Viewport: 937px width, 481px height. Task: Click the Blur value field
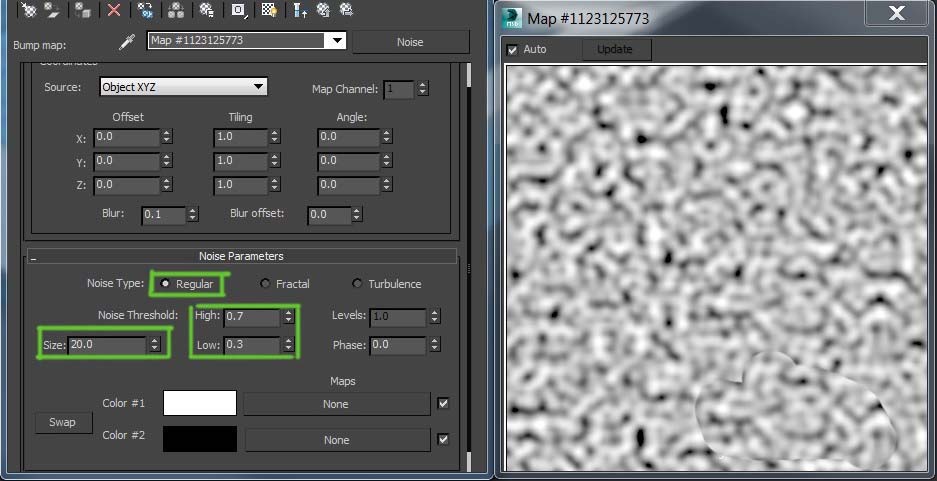click(163, 215)
